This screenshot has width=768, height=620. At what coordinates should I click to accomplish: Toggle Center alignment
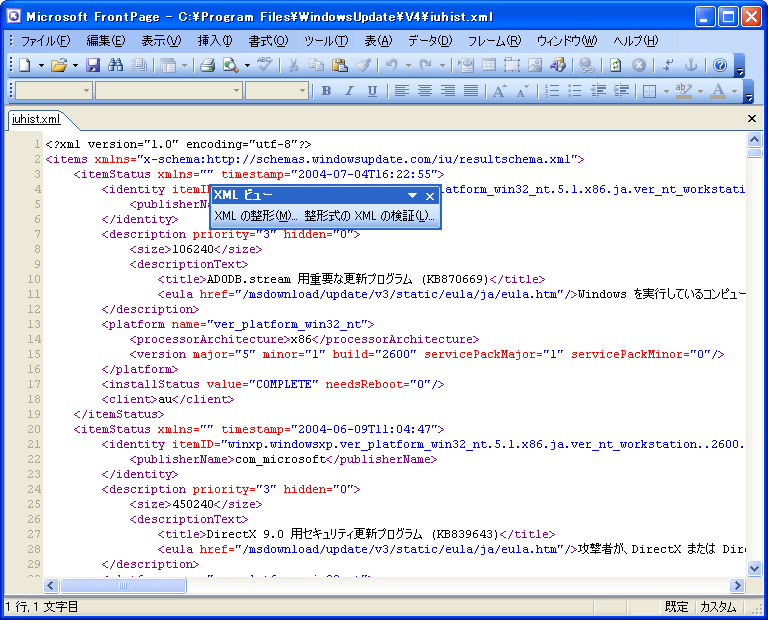tap(425, 91)
